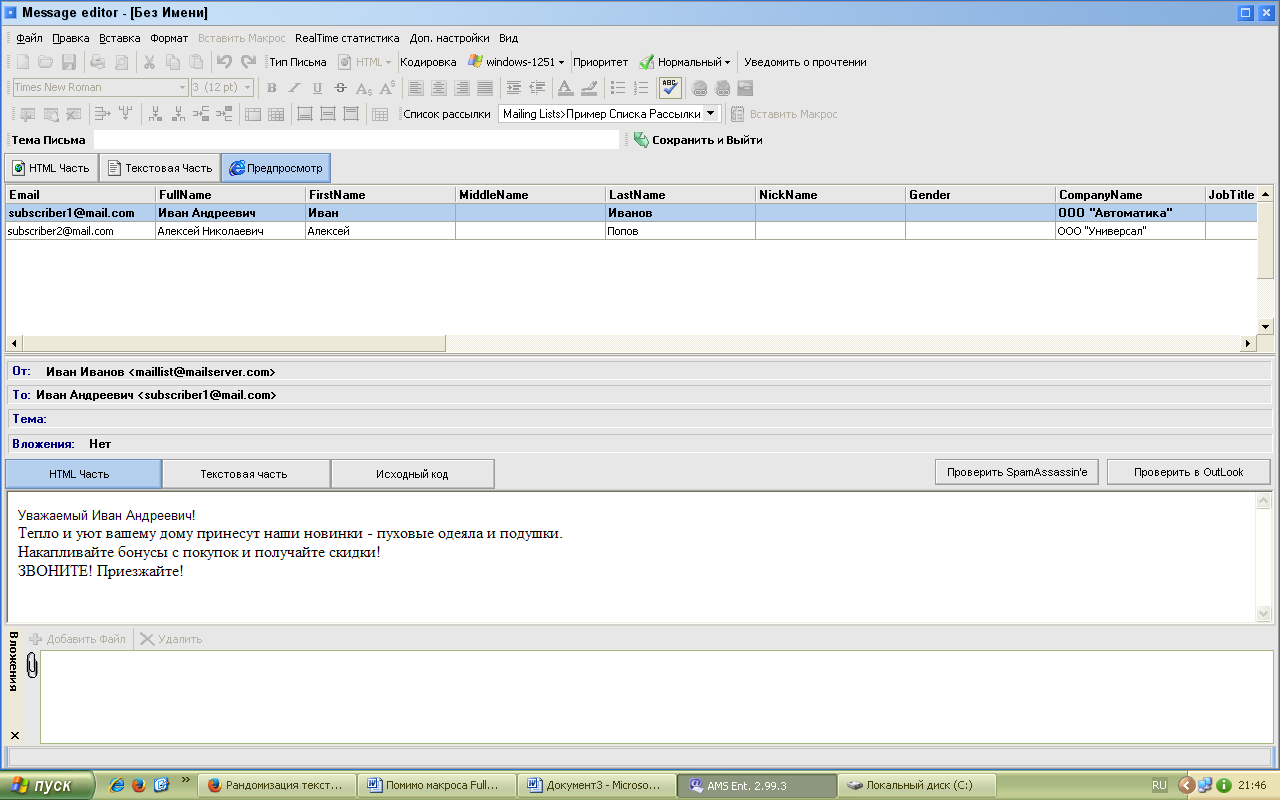Click the Save floppy disk icon
This screenshot has width=1280, height=800.
pos(69,62)
